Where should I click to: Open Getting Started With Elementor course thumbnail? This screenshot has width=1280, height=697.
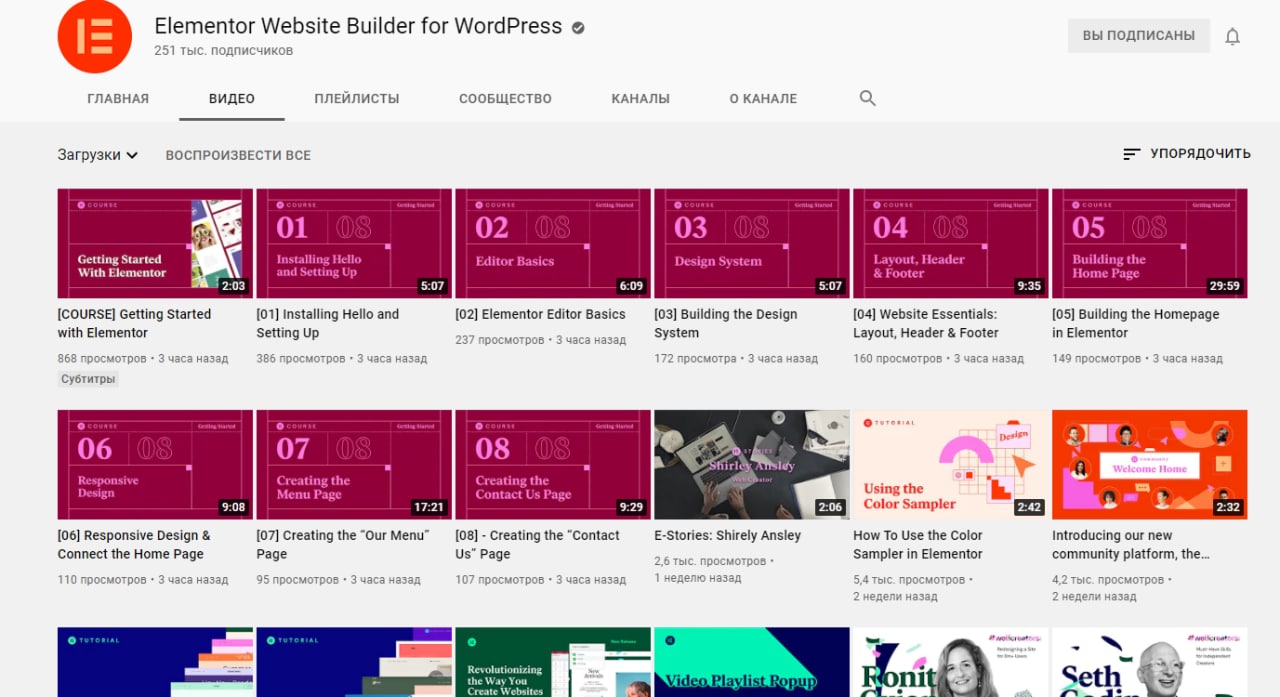point(155,243)
